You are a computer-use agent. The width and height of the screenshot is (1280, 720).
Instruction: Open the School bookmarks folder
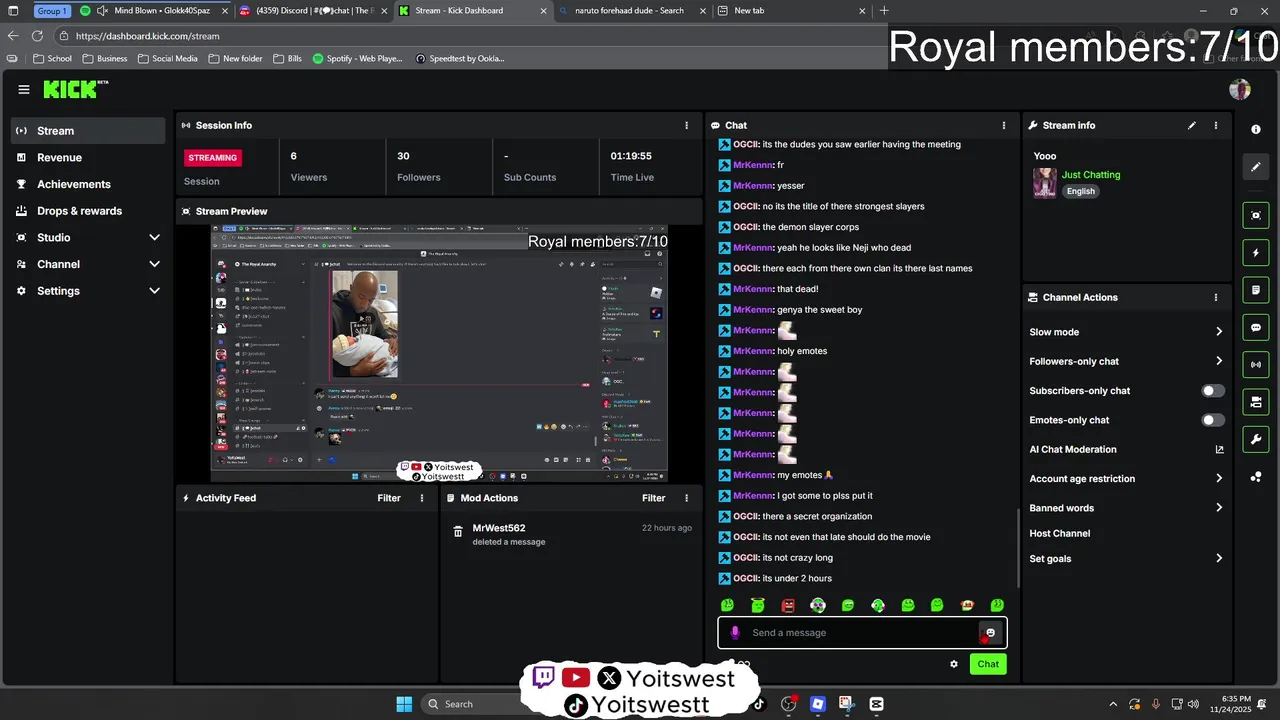[53, 59]
